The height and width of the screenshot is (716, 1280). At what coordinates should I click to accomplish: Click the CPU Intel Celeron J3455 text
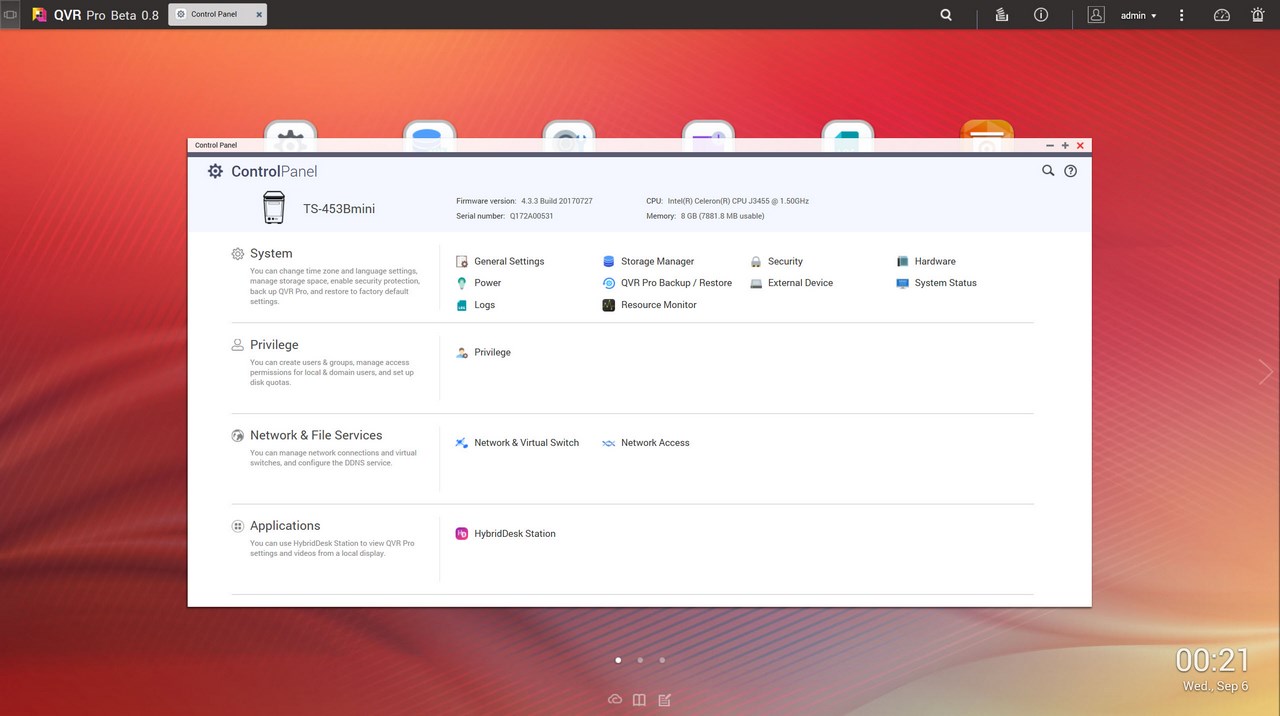pos(738,201)
